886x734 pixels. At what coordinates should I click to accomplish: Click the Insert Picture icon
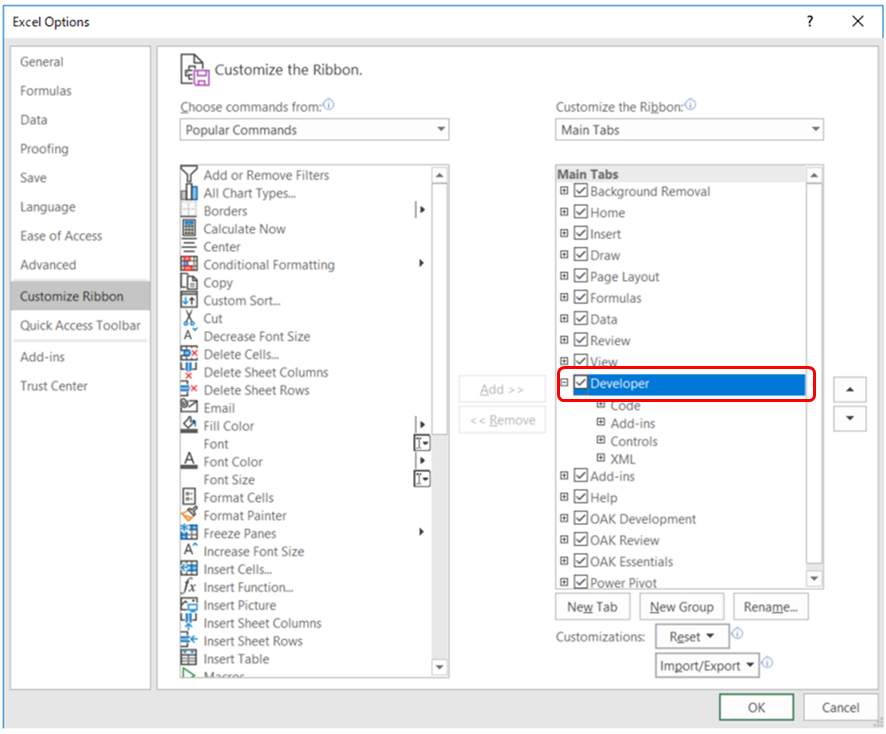click(x=189, y=605)
